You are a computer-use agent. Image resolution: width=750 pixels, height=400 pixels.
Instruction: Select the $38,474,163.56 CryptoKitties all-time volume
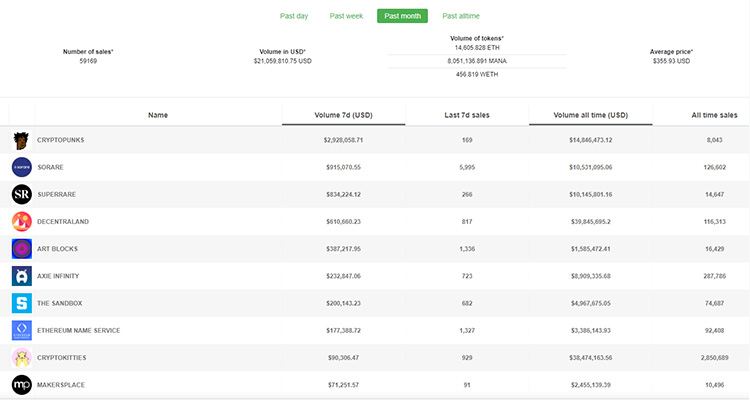point(591,357)
